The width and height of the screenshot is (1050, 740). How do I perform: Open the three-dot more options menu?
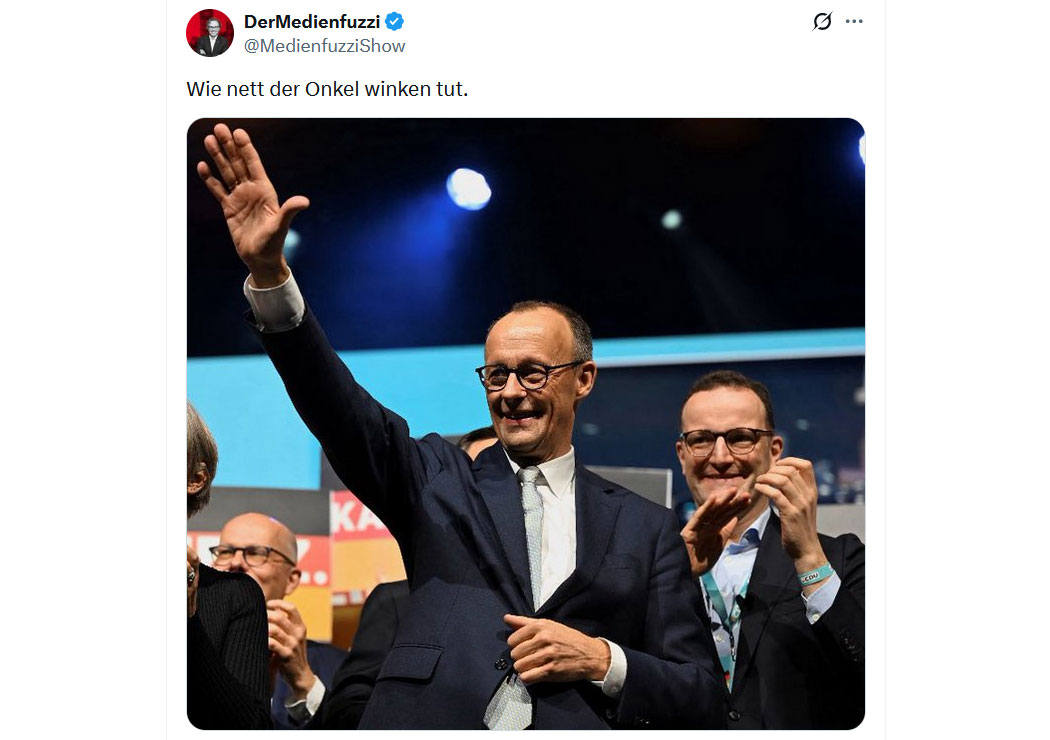click(854, 21)
